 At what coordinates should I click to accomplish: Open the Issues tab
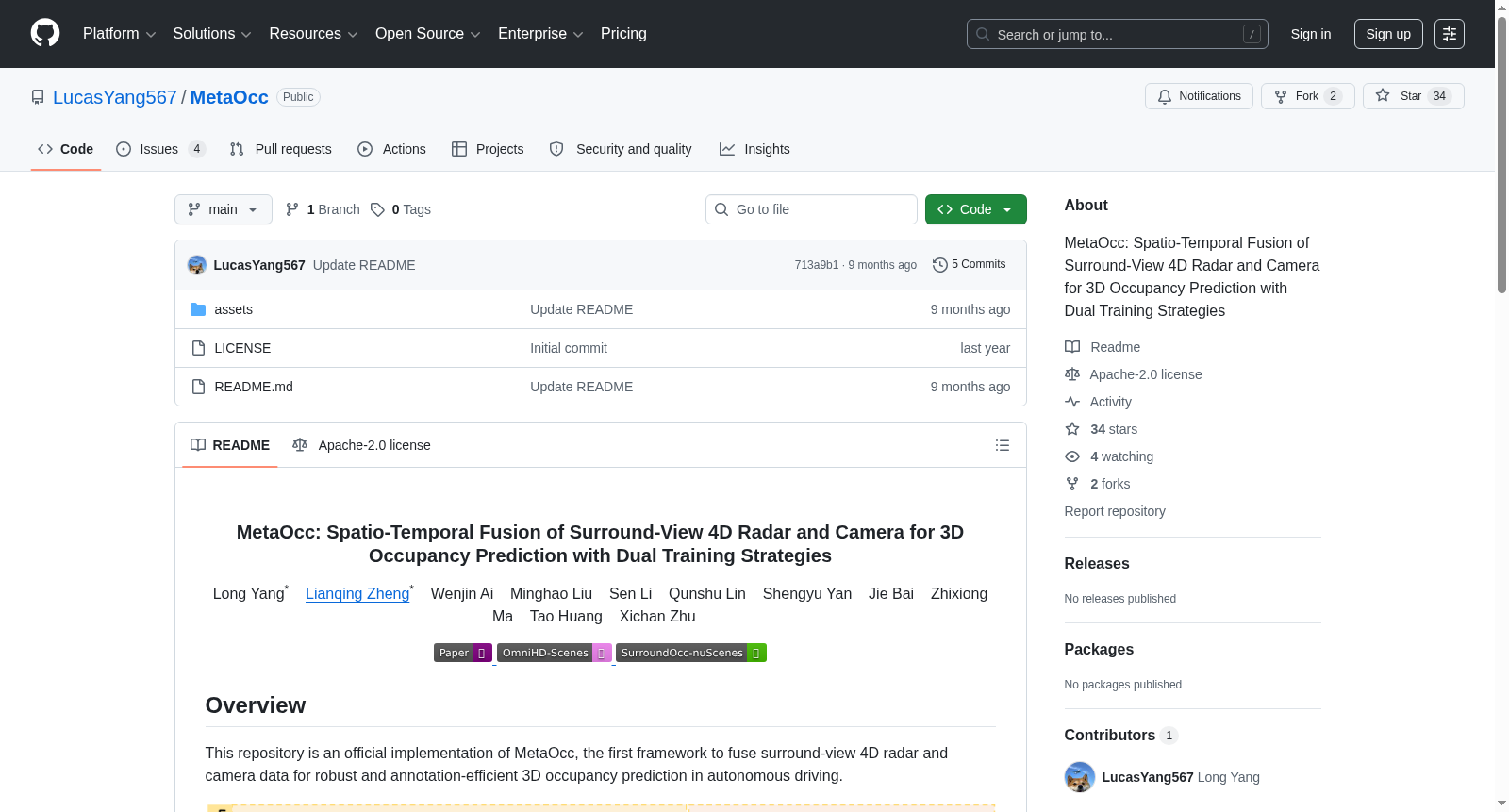pyautogui.click(x=161, y=149)
